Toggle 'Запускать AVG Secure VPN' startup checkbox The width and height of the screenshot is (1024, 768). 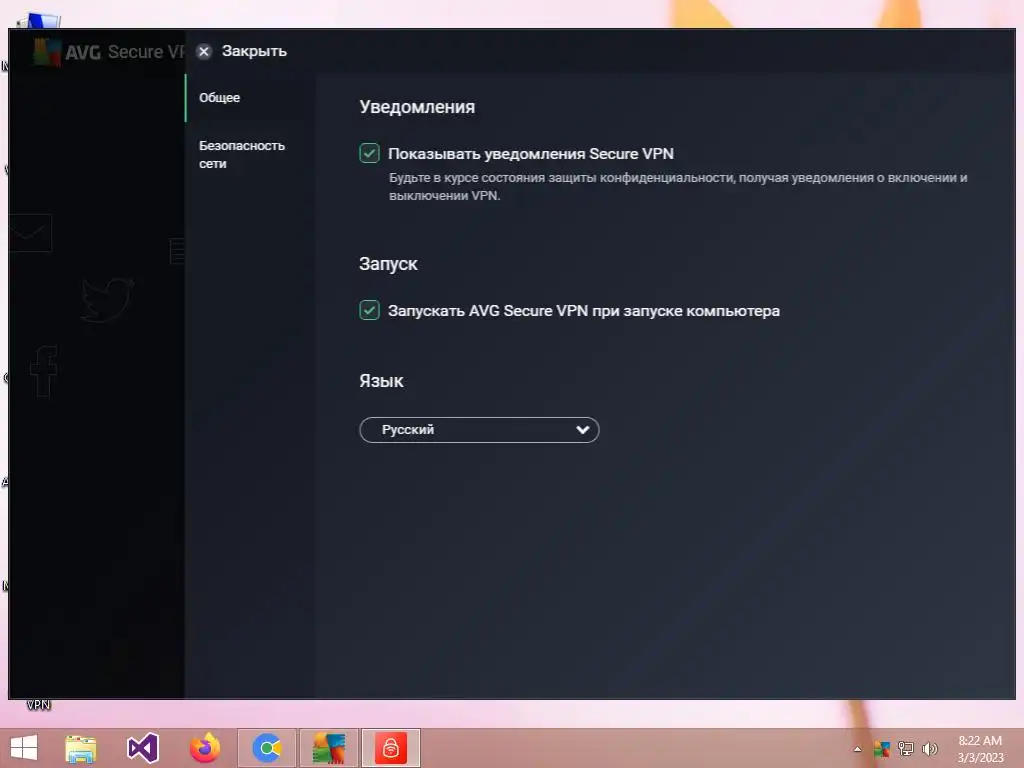click(x=369, y=310)
